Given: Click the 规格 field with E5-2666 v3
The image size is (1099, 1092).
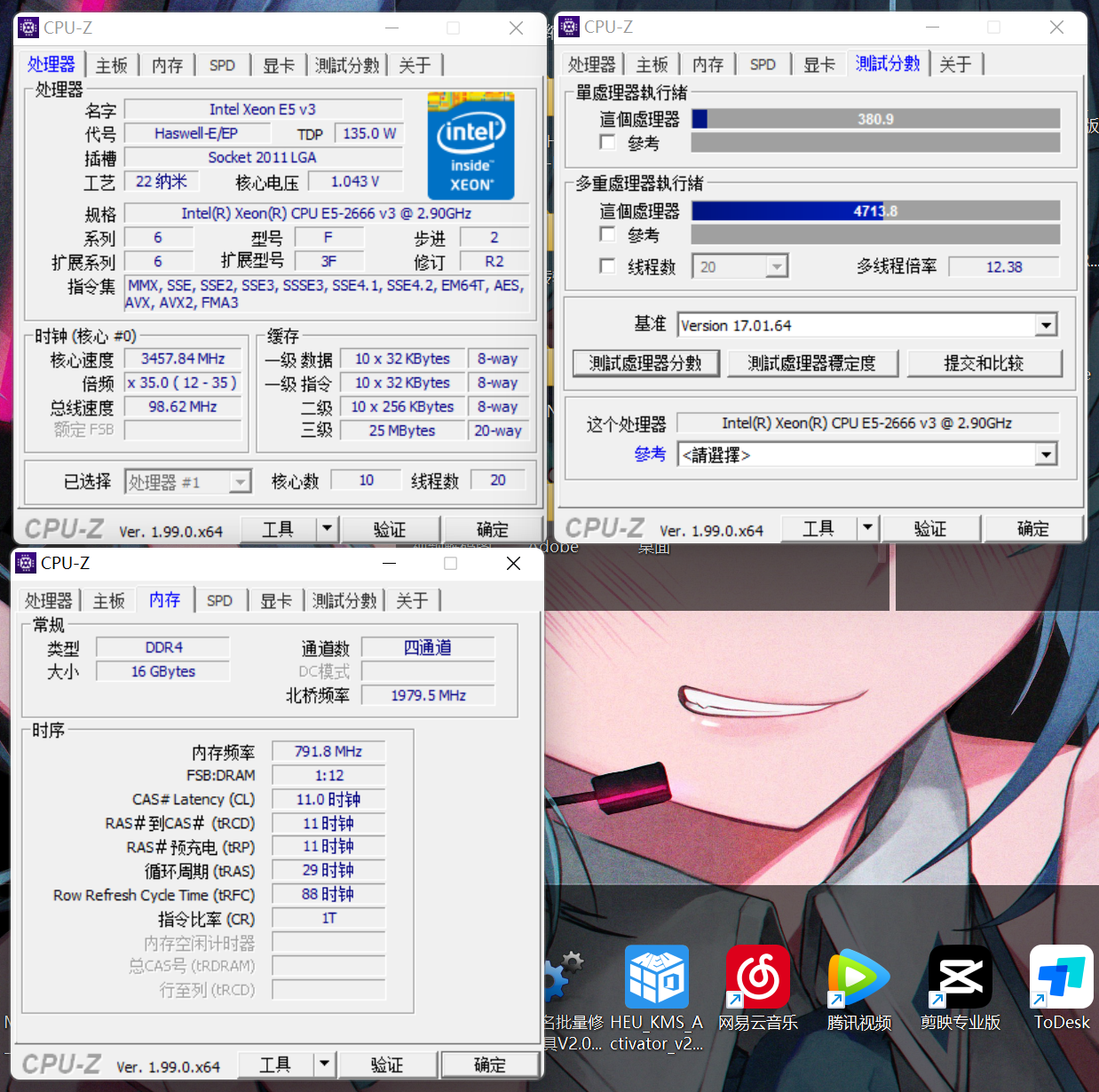Looking at the screenshot, I should point(327,213).
